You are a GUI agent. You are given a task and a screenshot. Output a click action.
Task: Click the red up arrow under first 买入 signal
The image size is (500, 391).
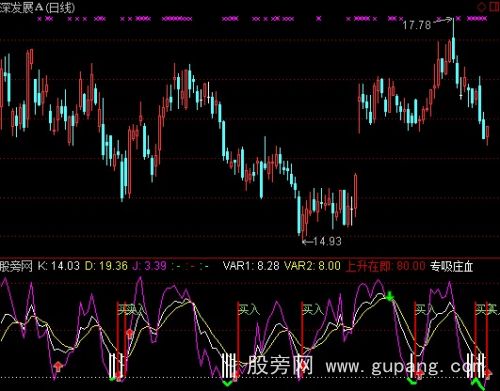130,333
